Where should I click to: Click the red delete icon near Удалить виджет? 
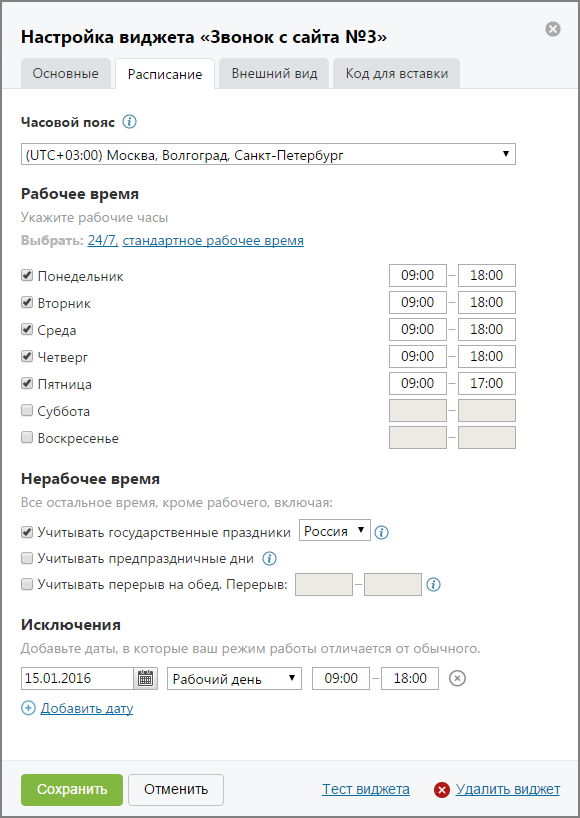coord(442,790)
